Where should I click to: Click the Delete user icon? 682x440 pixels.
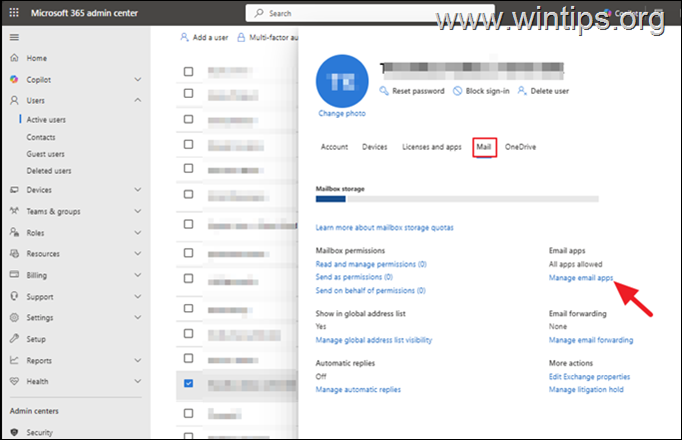pyautogui.click(x=522, y=90)
